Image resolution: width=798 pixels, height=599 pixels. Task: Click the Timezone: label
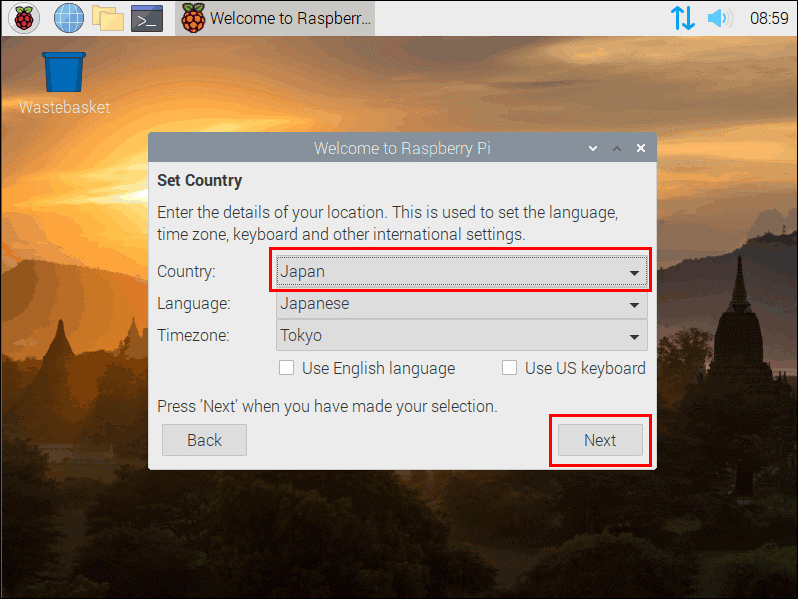[193, 335]
